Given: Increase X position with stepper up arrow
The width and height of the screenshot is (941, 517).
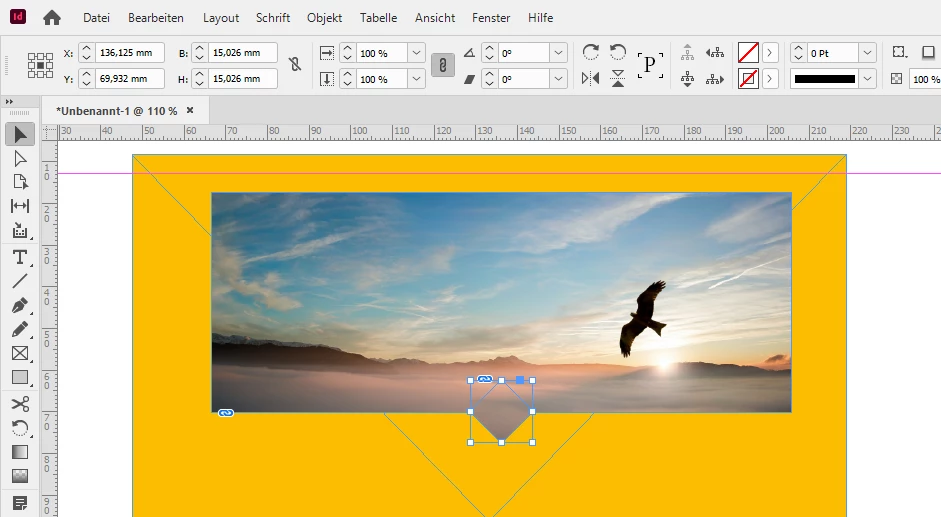Looking at the screenshot, I should [x=86, y=49].
